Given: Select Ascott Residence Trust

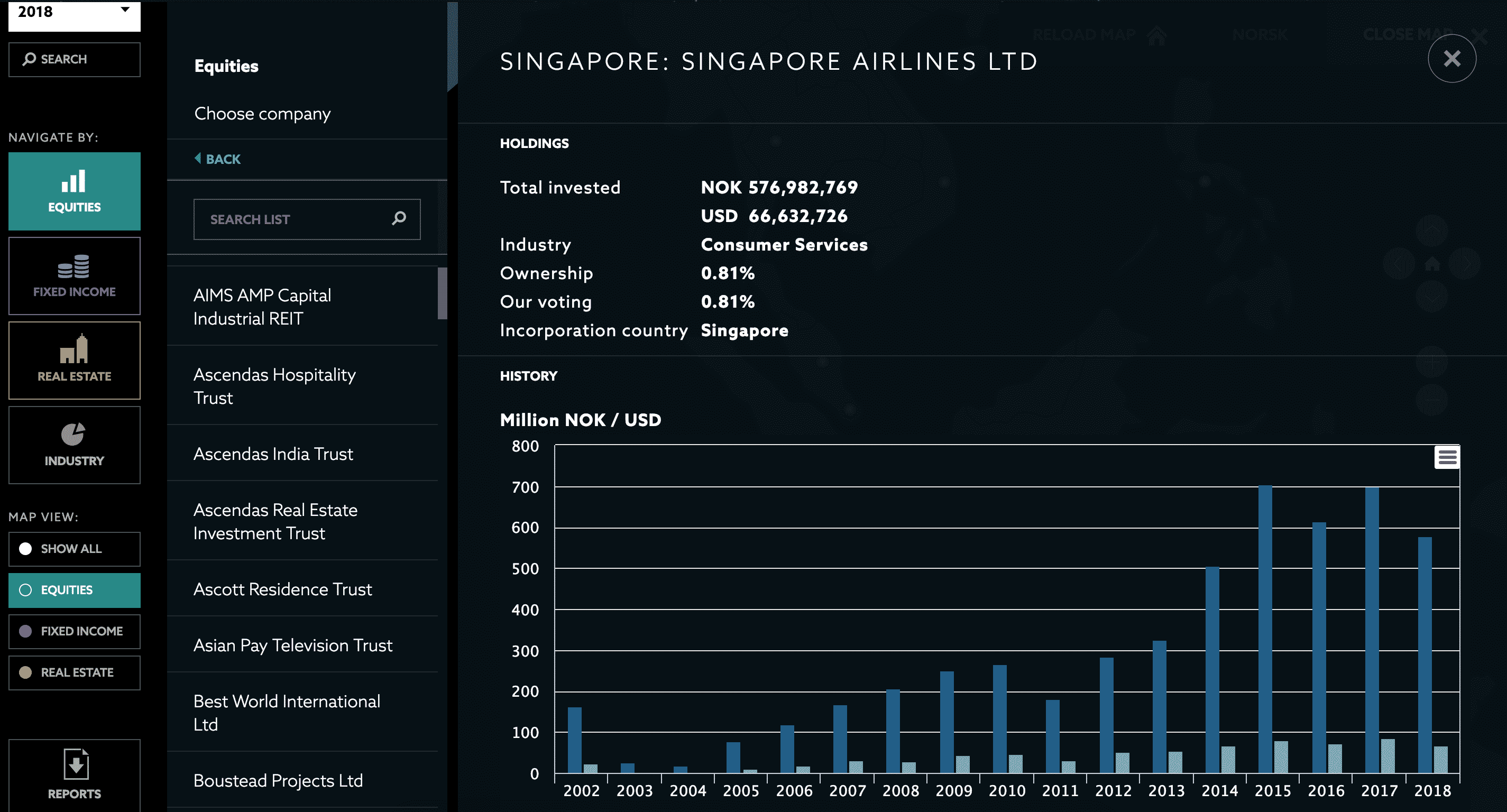Looking at the screenshot, I should [302, 589].
